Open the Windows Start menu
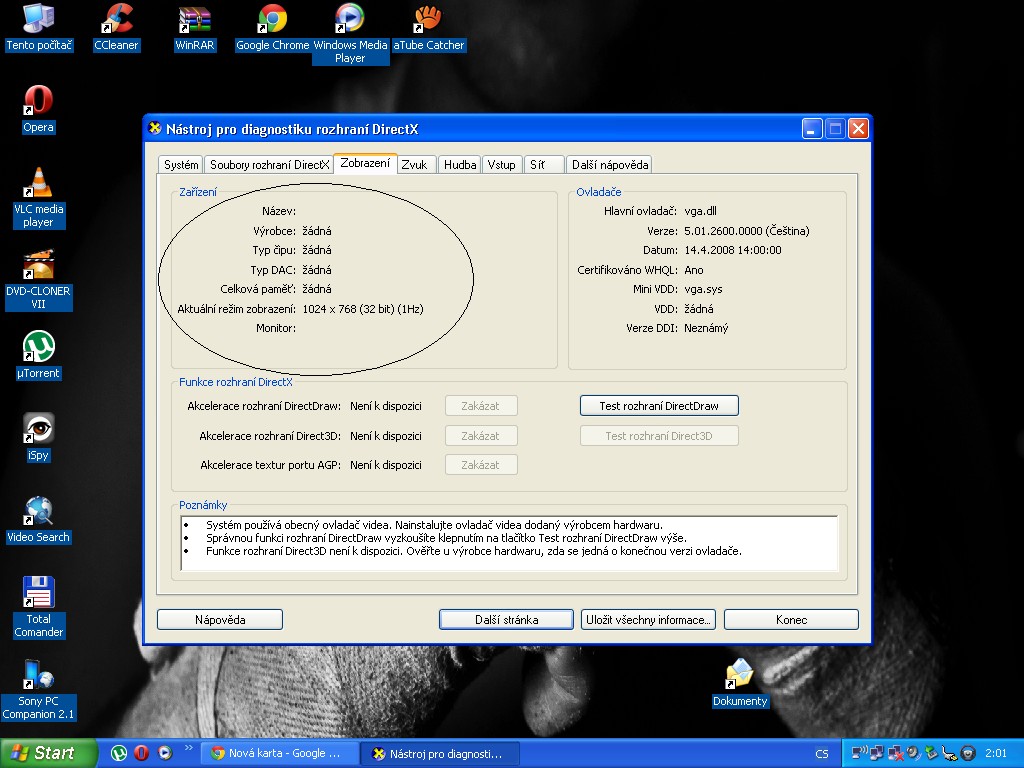Viewport: 1024px width, 768px height. (x=48, y=753)
